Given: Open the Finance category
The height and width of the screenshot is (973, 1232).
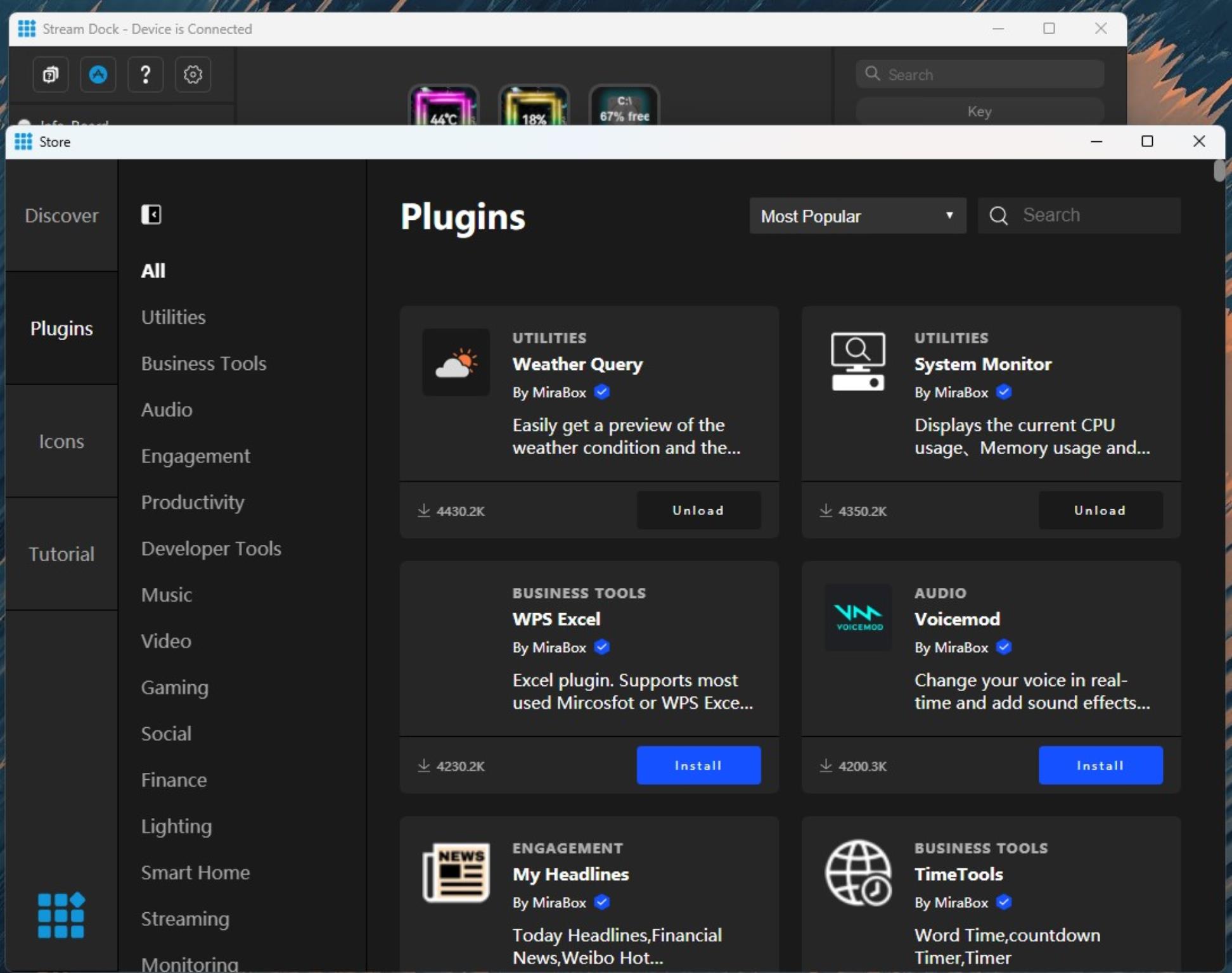Looking at the screenshot, I should pos(174,780).
